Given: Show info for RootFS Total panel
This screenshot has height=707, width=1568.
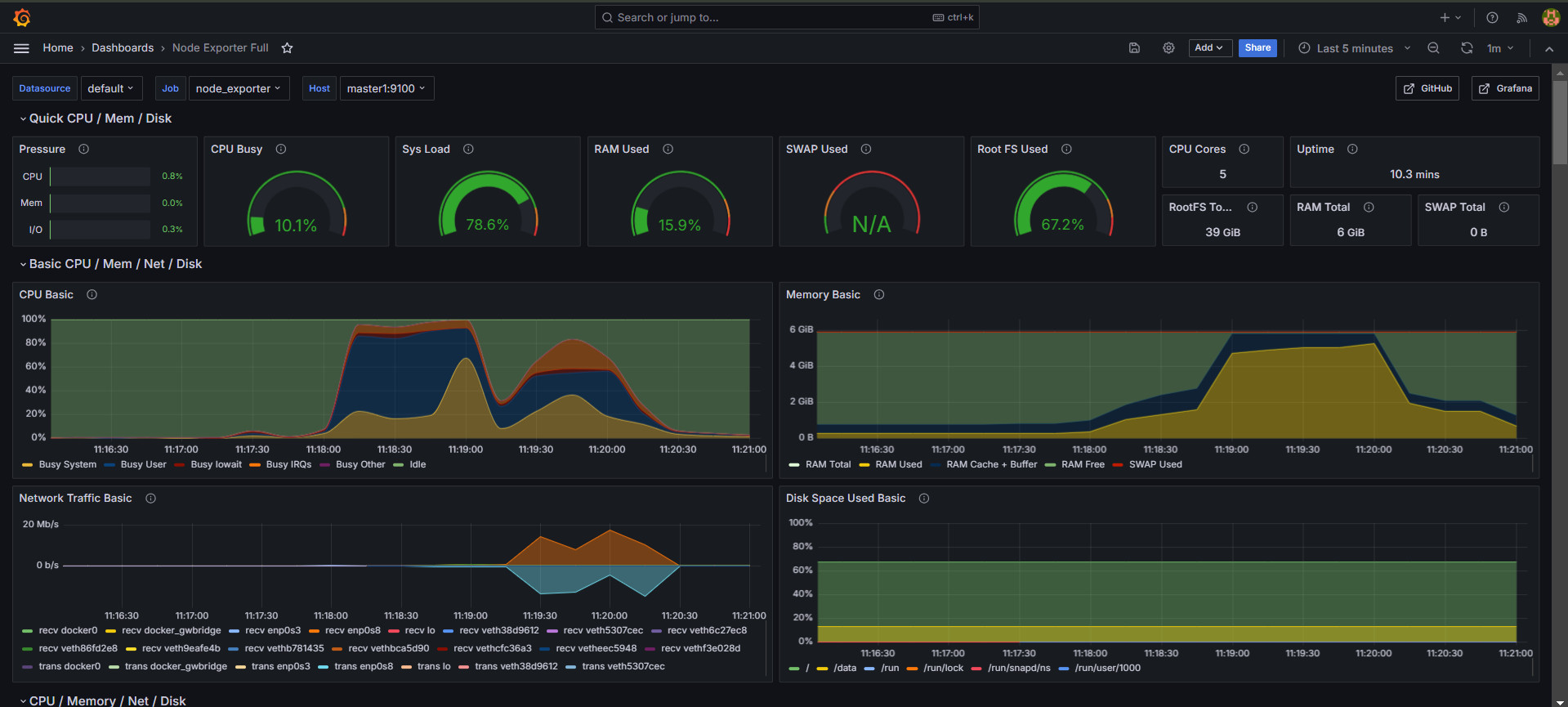Looking at the screenshot, I should (1252, 207).
